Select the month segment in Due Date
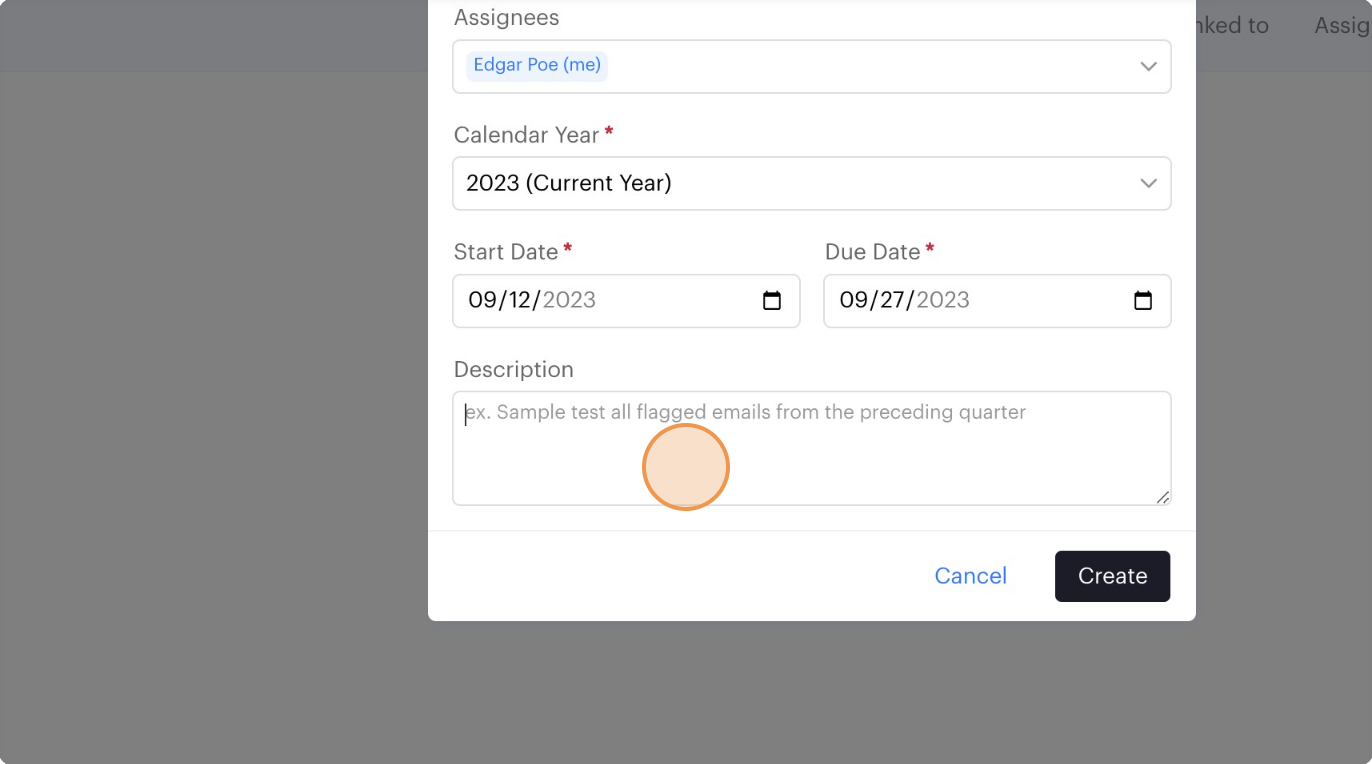The width and height of the screenshot is (1372, 764). (x=853, y=301)
